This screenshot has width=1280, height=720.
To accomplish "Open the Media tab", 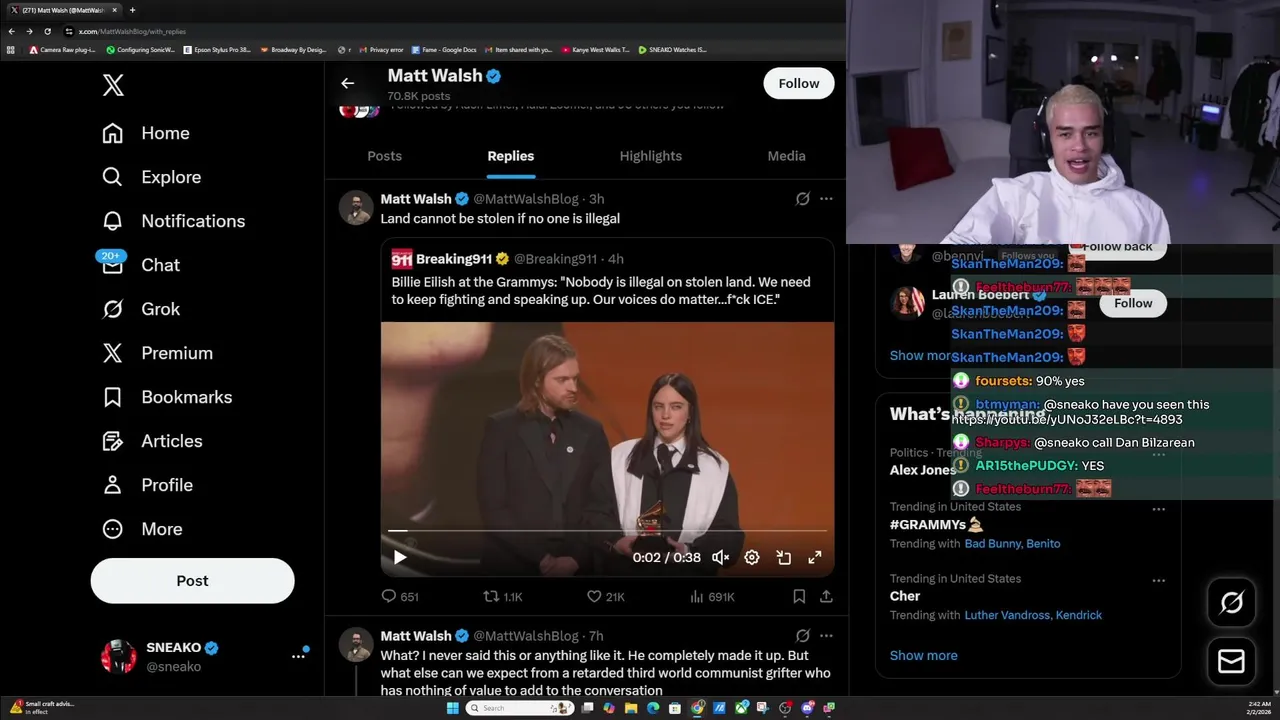I will 786,156.
